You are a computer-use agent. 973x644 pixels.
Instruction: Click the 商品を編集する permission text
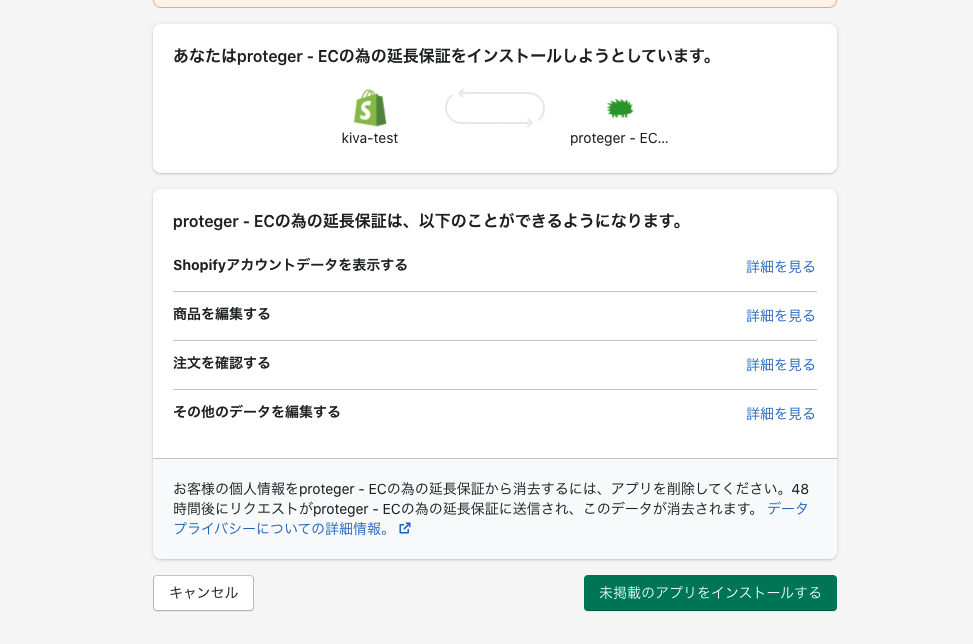point(222,315)
